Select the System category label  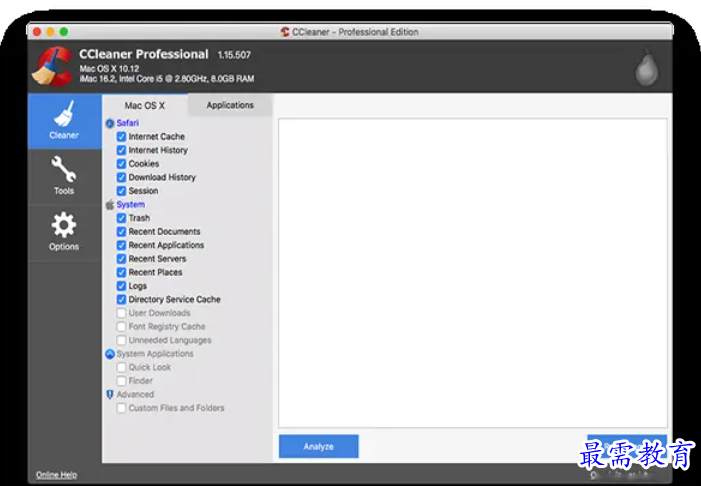point(131,204)
